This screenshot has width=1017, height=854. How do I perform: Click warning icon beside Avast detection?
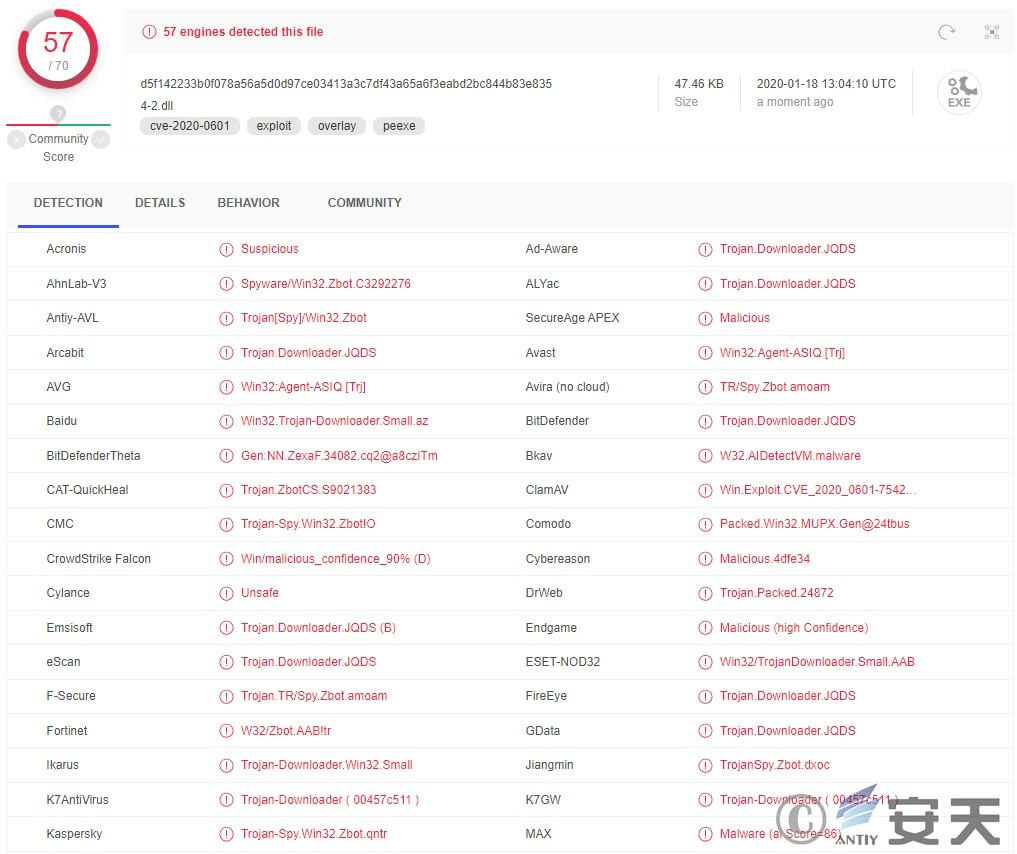tap(705, 353)
